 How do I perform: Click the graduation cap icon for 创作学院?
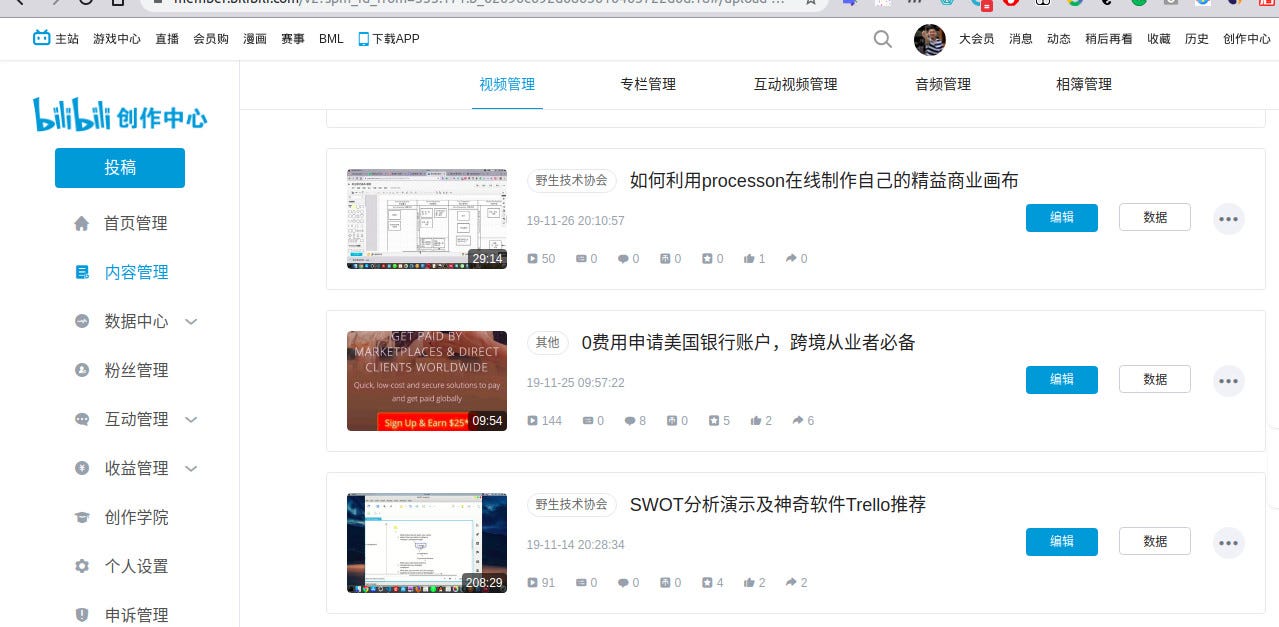82,517
